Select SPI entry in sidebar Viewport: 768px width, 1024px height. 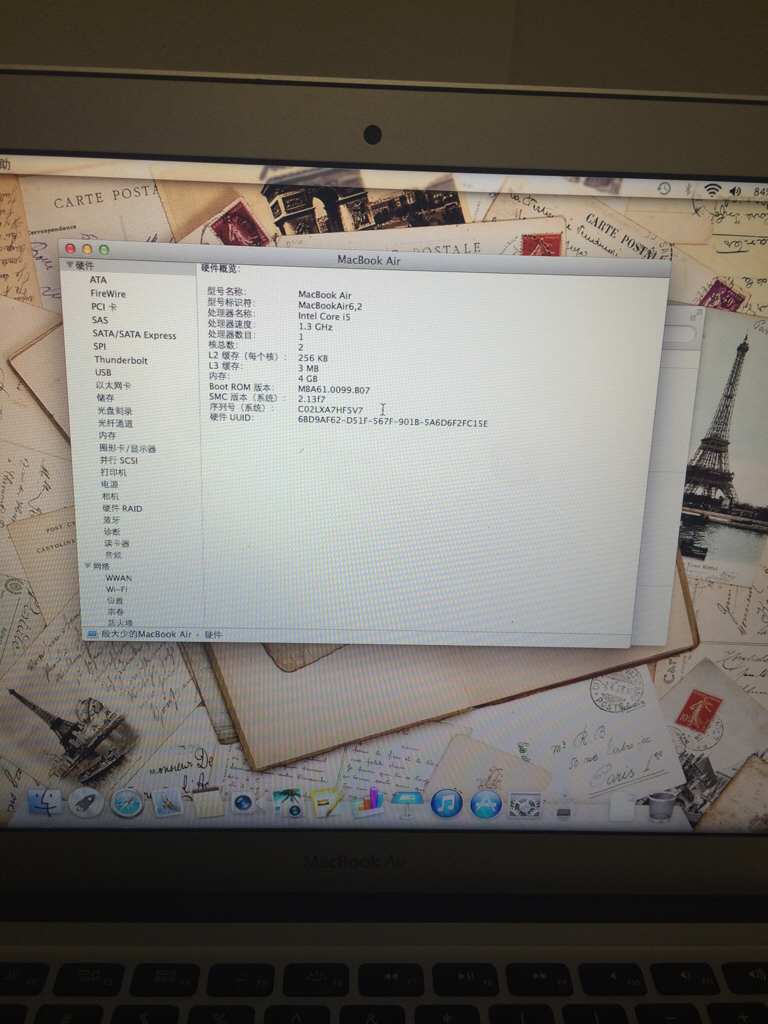[99, 347]
